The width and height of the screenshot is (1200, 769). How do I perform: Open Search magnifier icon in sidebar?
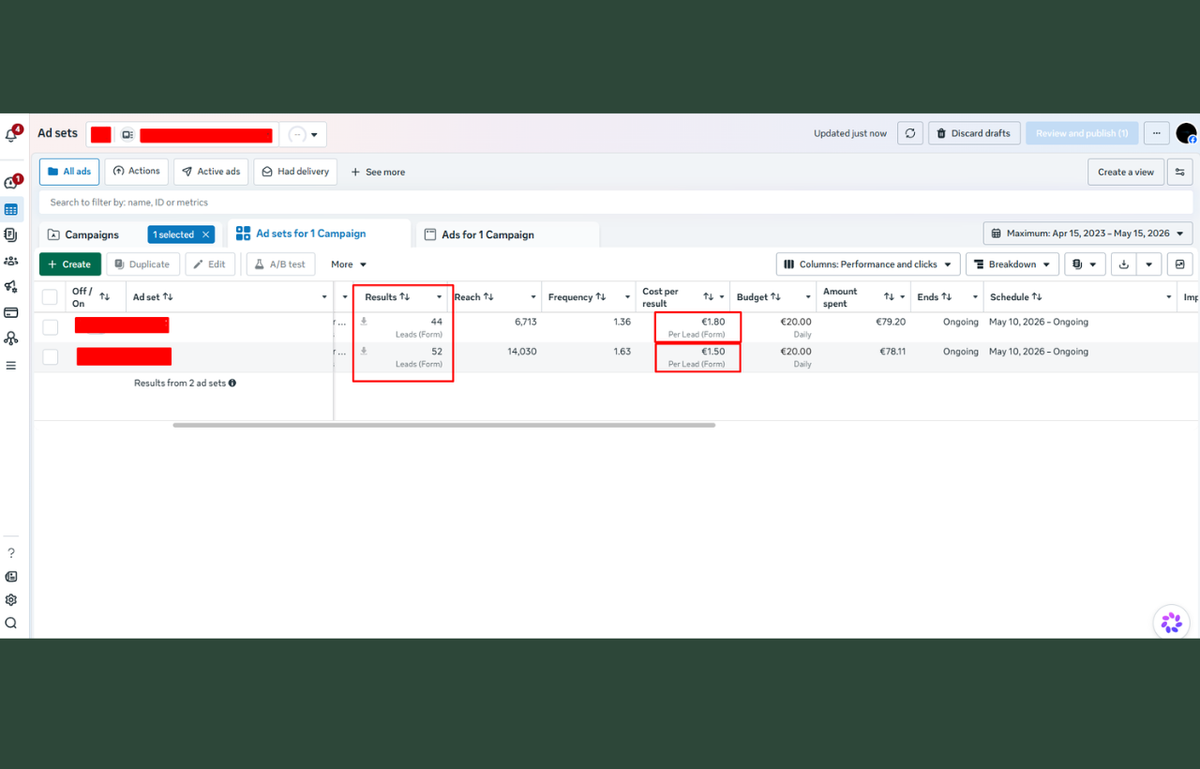coord(11,623)
